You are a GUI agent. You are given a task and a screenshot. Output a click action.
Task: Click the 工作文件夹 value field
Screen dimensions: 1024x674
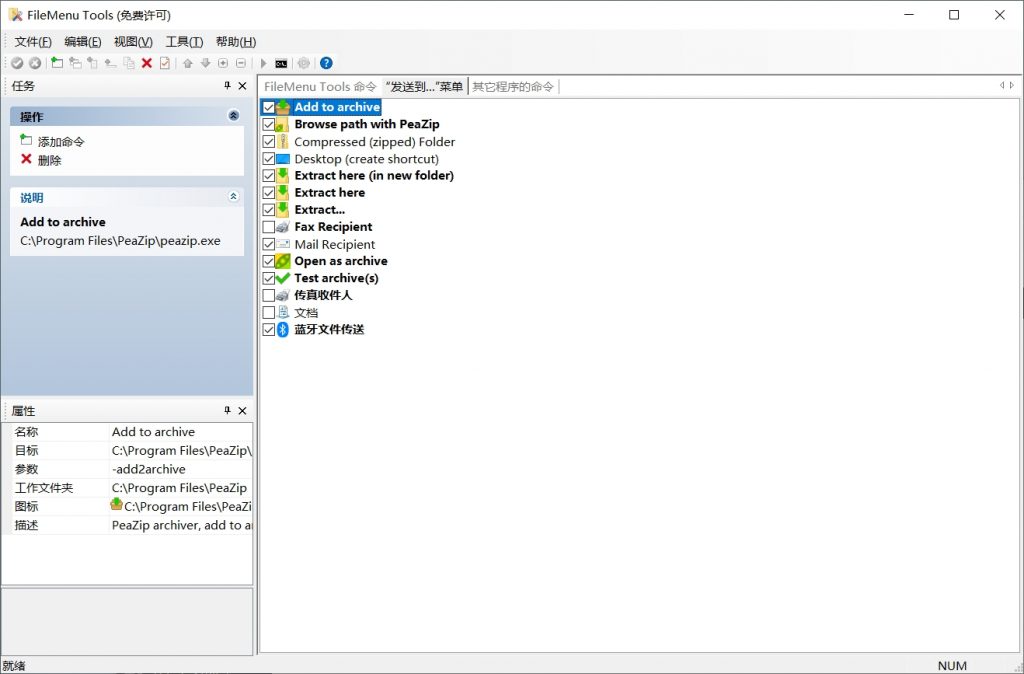(x=180, y=488)
